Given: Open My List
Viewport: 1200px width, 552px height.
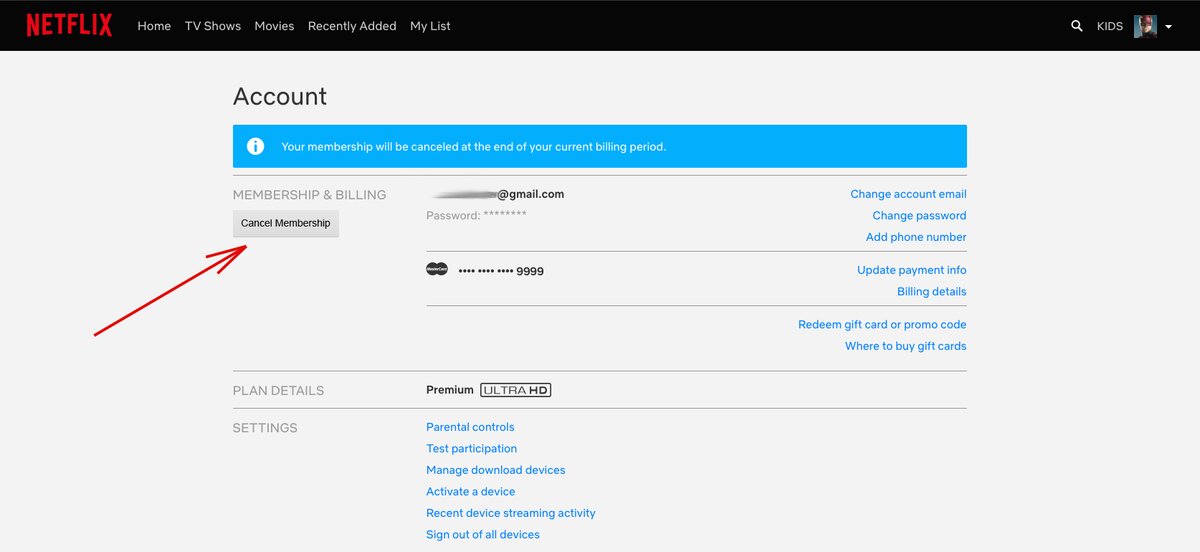Looking at the screenshot, I should click(x=430, y=26).
